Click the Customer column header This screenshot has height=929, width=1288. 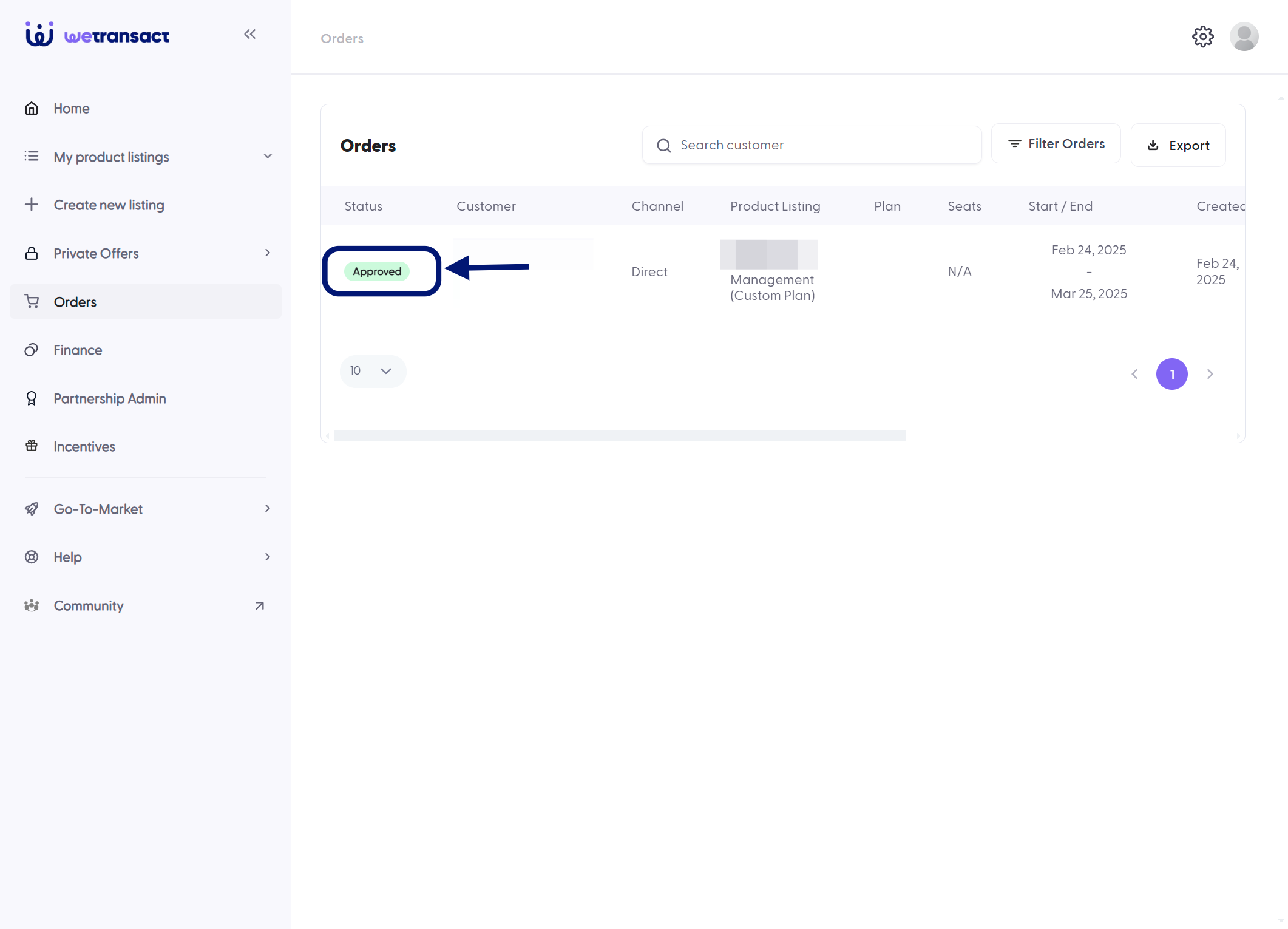[486, 206]
